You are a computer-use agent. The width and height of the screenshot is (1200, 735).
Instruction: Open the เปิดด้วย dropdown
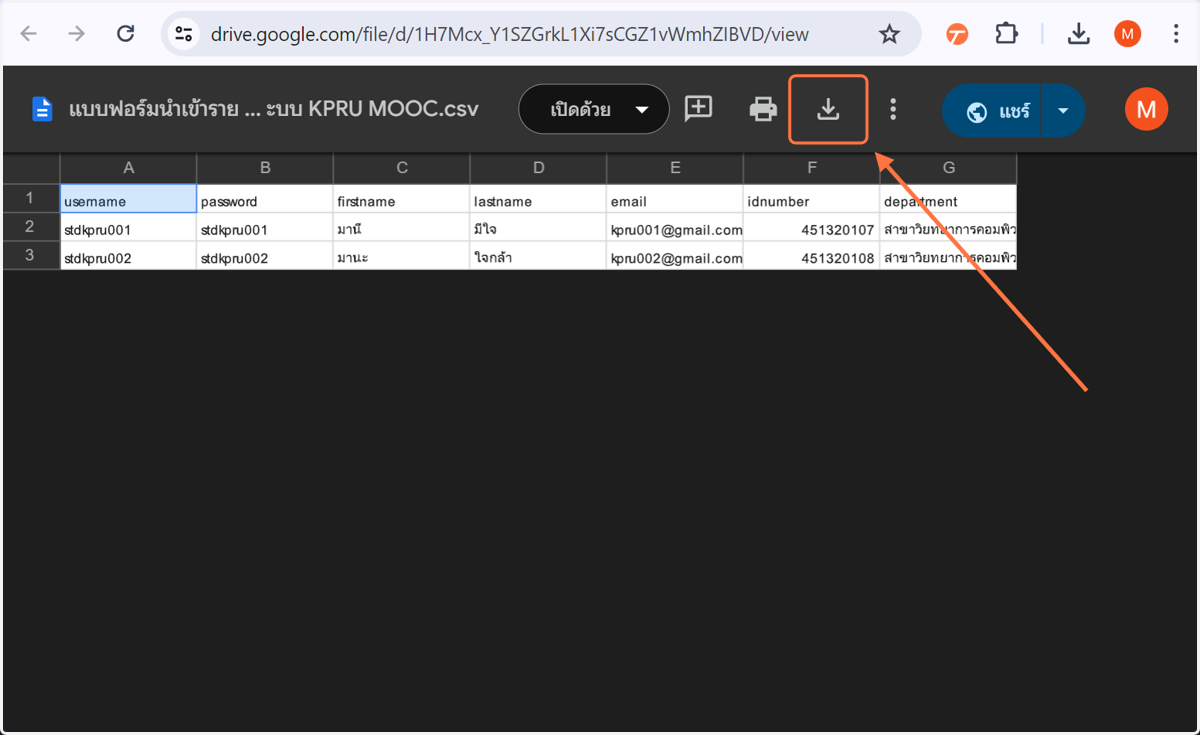[594, 109]
